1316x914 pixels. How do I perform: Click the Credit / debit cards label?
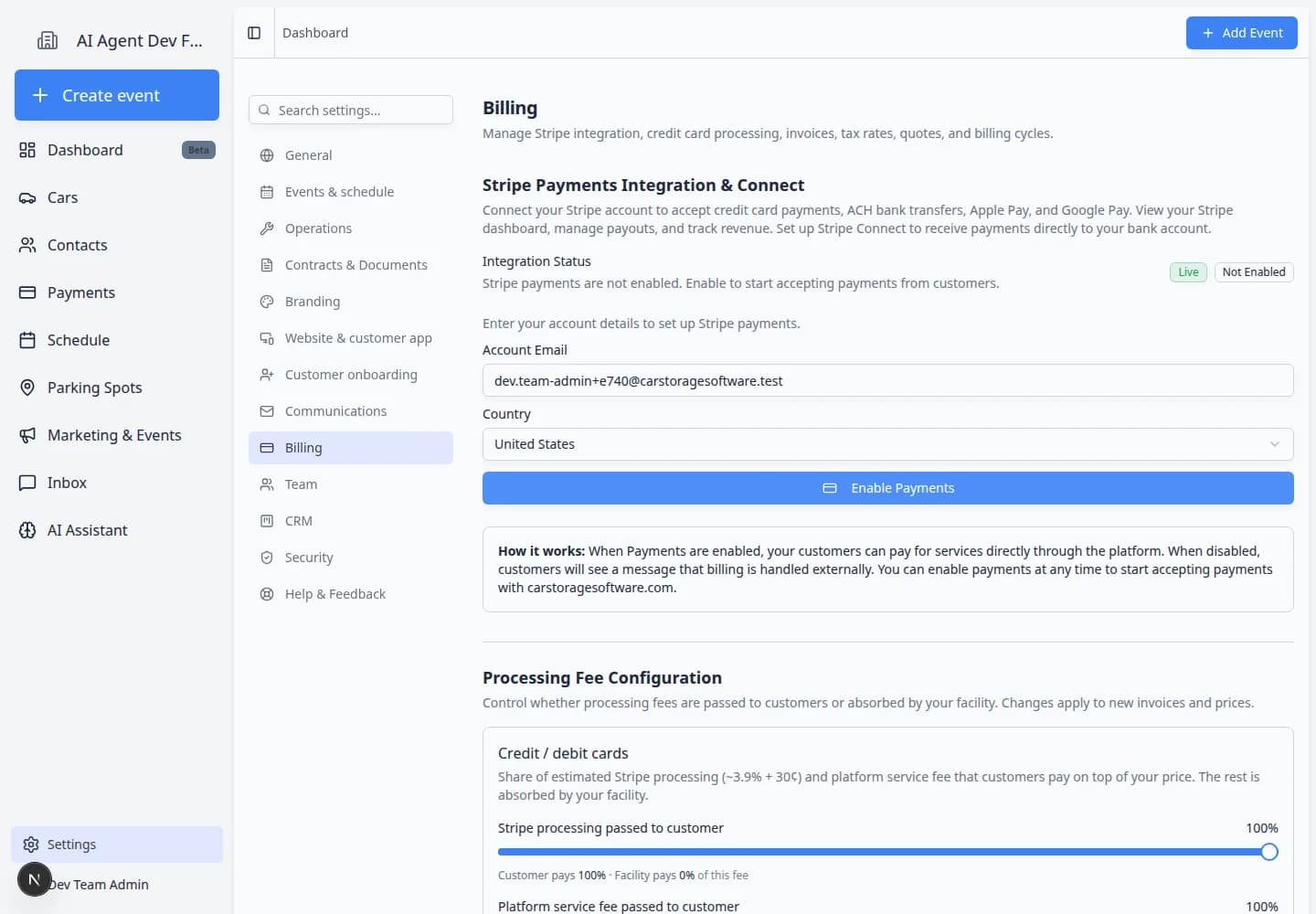point(563,753)
